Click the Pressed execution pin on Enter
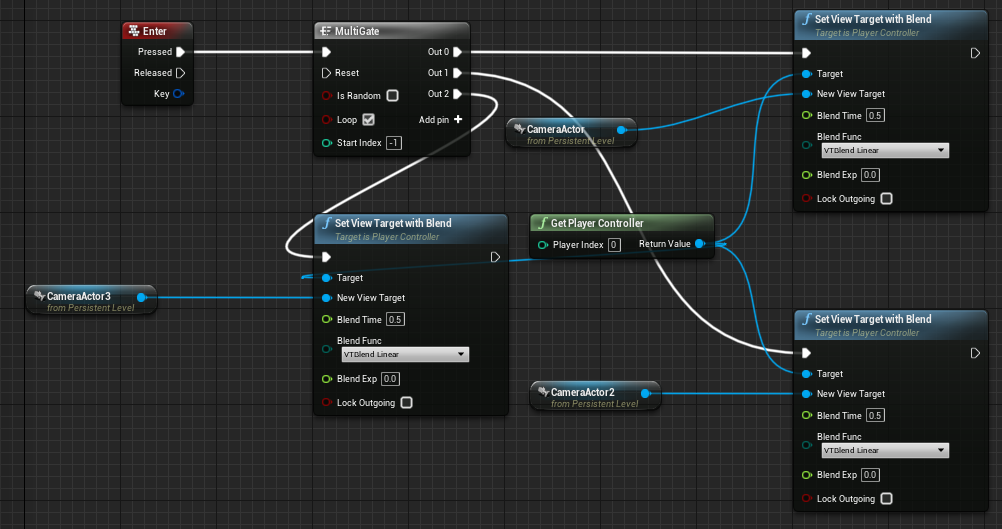The image size is (1002, 529). coord(180,52)
